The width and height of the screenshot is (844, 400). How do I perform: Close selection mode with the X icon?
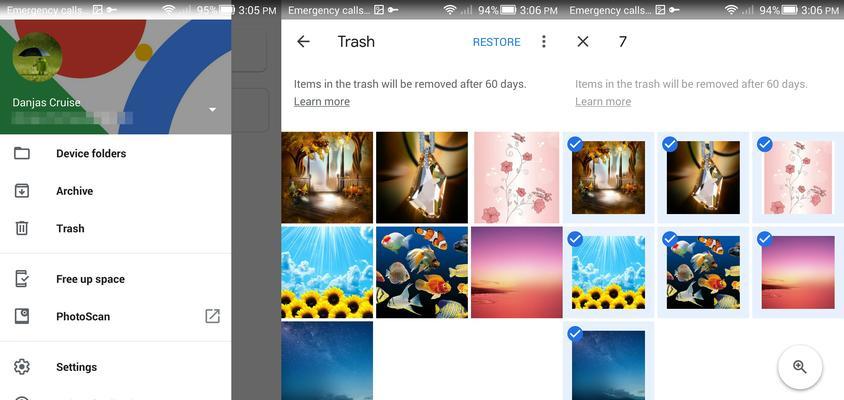click(x=583, y=41)
